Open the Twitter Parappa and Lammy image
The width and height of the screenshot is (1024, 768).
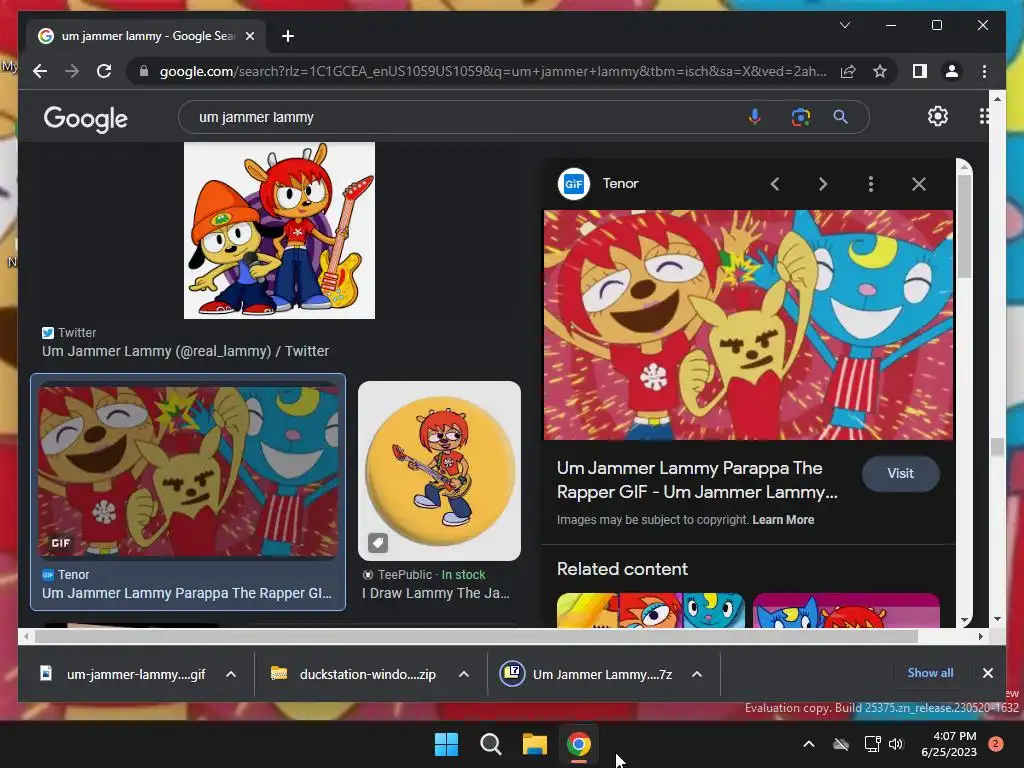coord(280,231)
